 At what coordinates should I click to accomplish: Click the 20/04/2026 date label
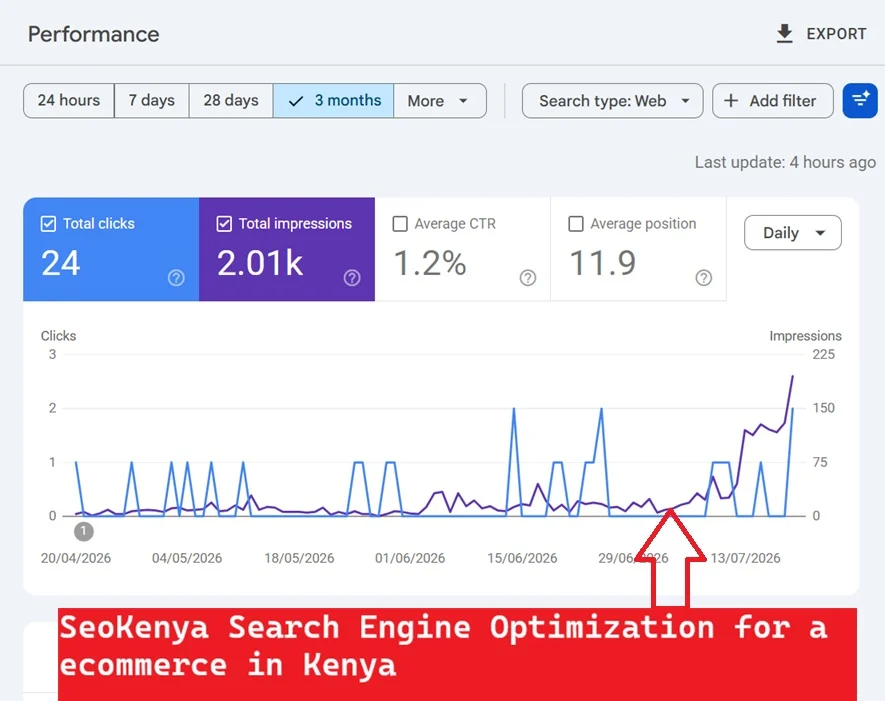[x=76, y=558]
